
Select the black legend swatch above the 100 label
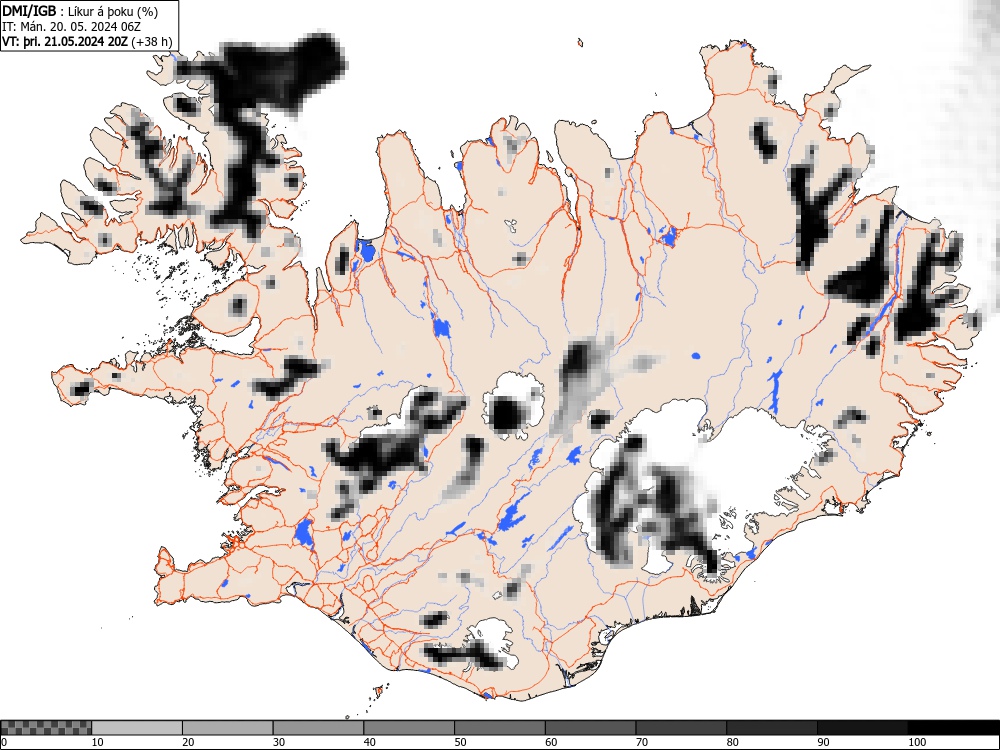click(x=953, y=728)
